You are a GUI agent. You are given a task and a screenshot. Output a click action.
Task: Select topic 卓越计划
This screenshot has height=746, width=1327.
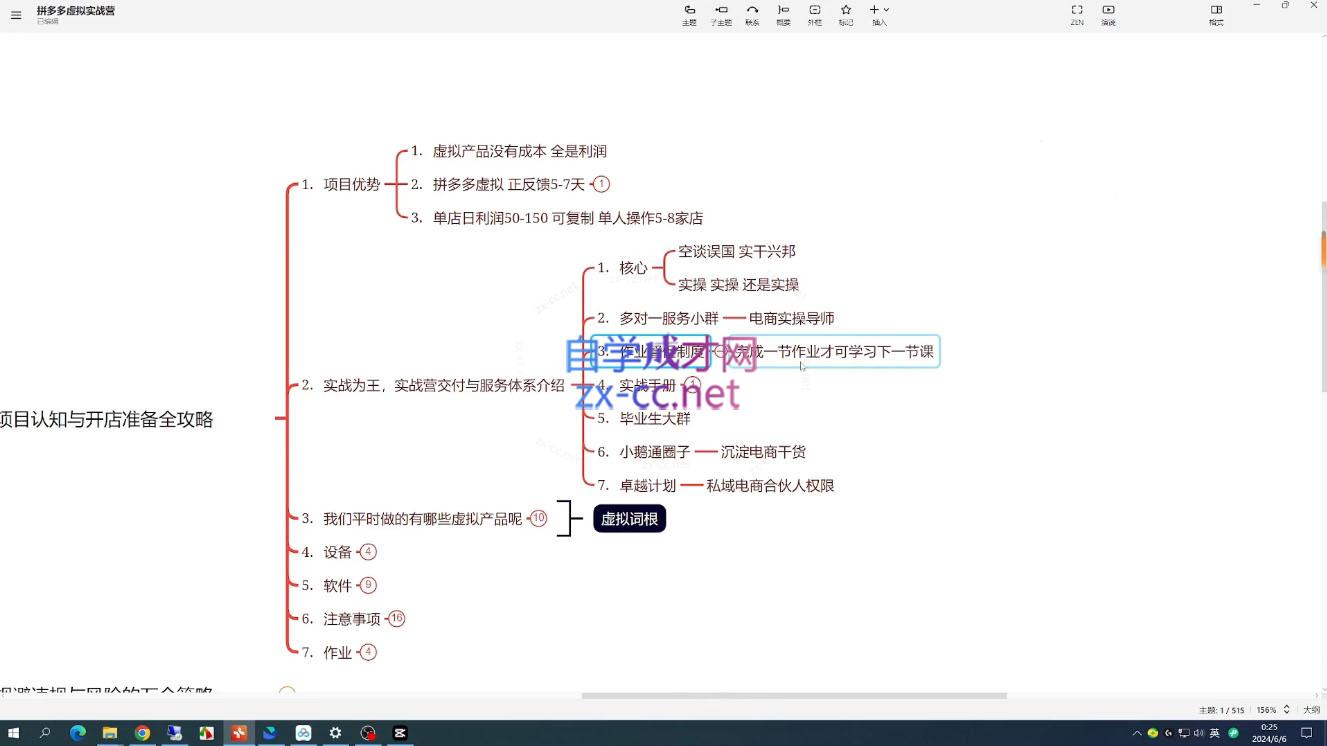pyautogui.click(x=647, y=485)
